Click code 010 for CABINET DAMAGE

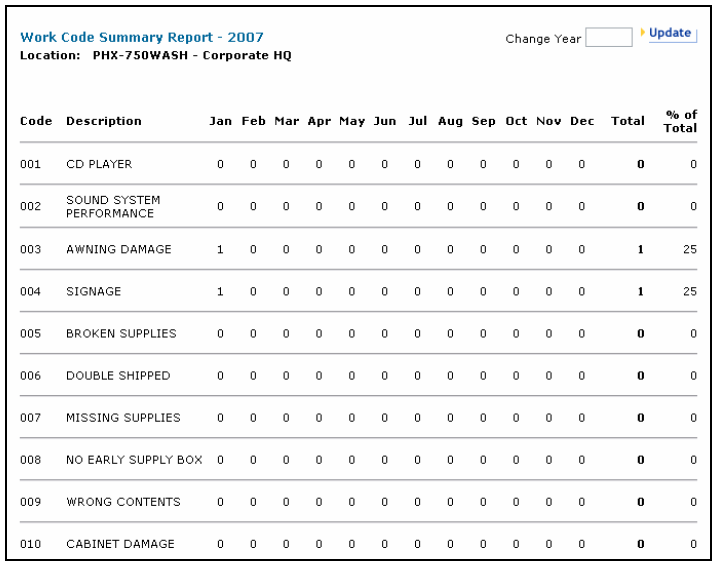[31, 544]
